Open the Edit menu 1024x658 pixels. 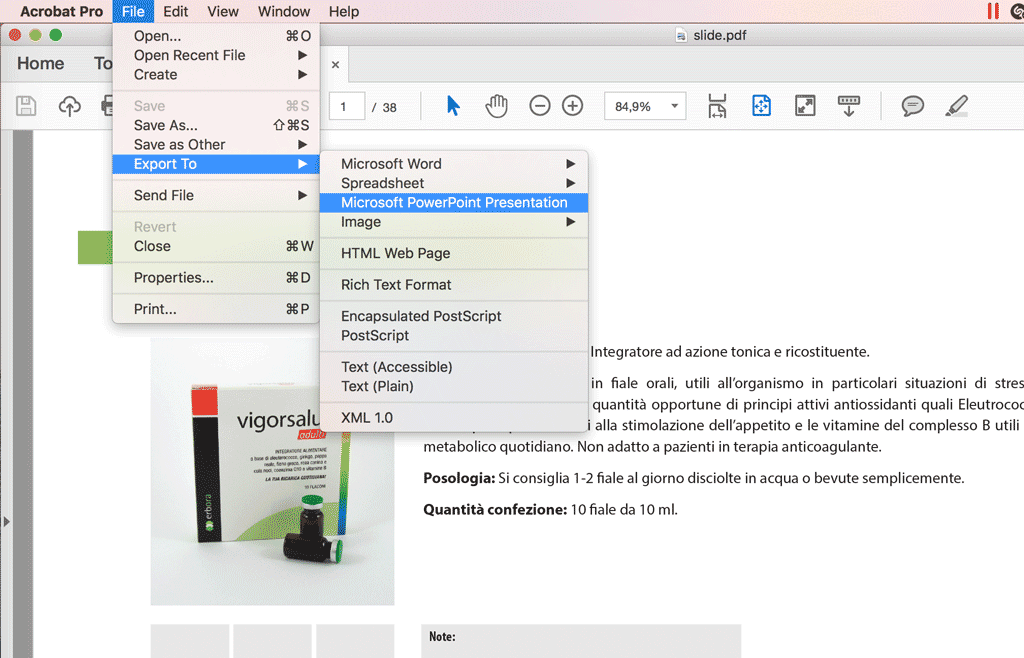click(x=176, y=11)
